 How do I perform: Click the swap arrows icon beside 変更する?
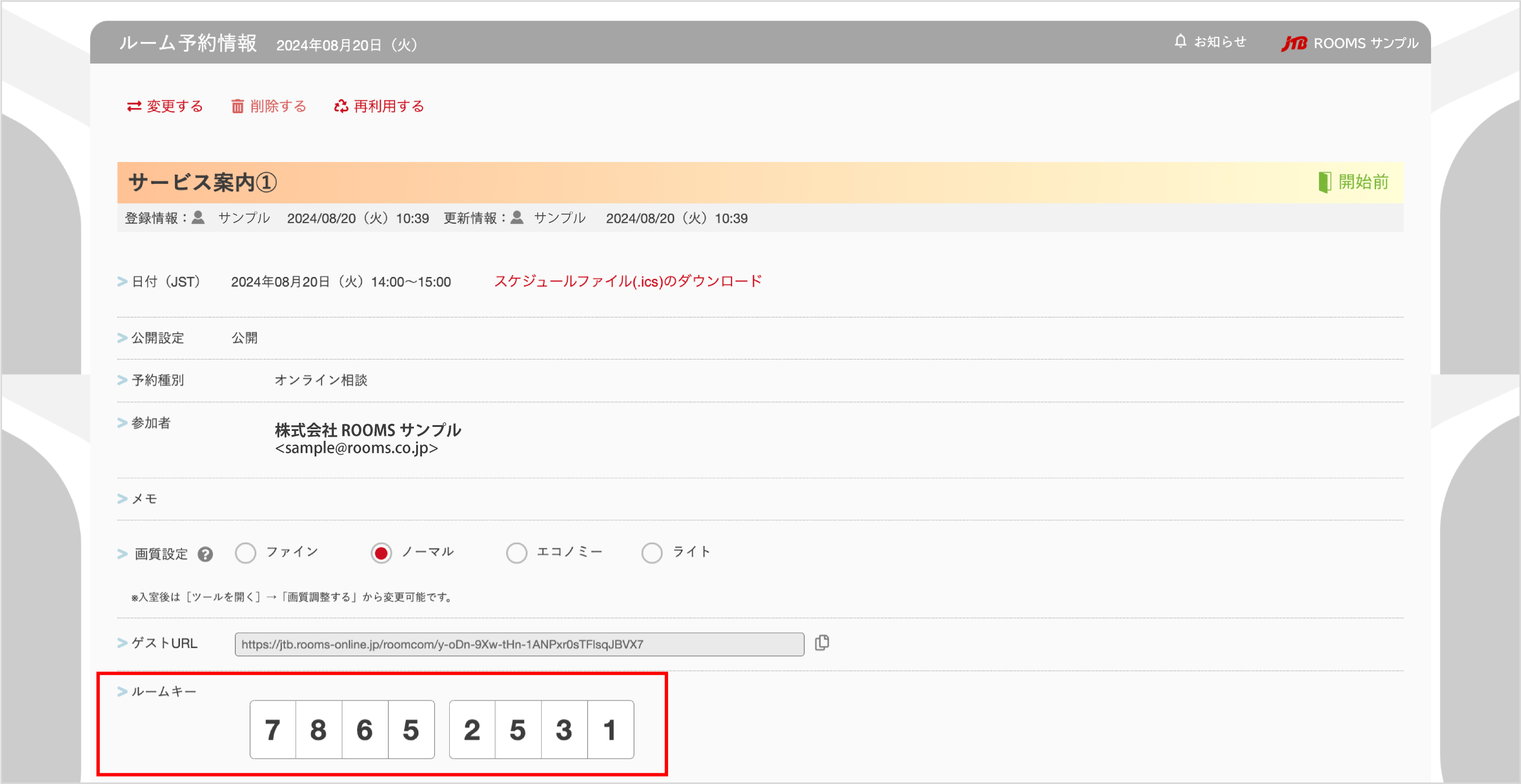[x=134, y=106]
